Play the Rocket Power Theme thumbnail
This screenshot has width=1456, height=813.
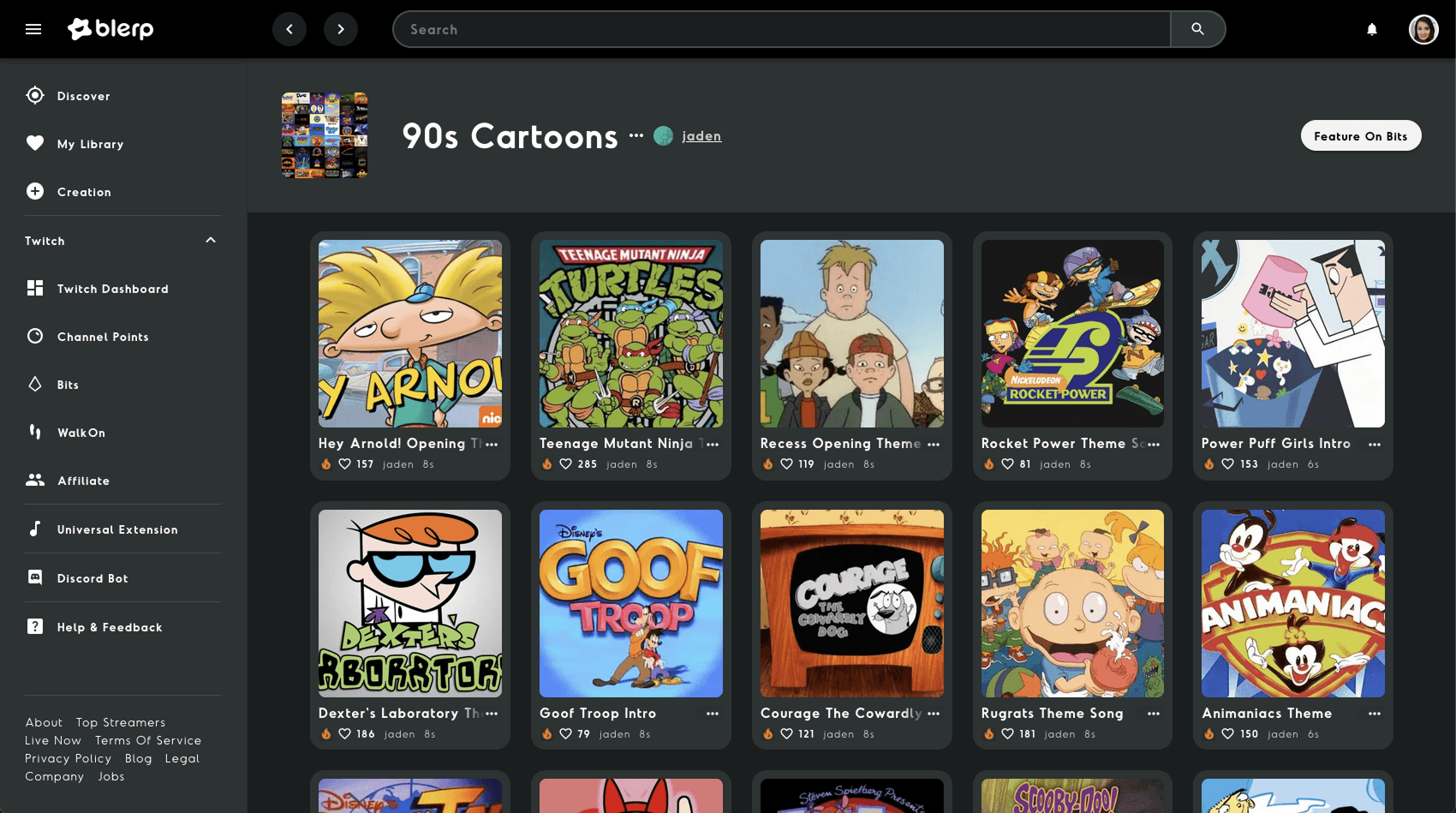click(1072, 333)
